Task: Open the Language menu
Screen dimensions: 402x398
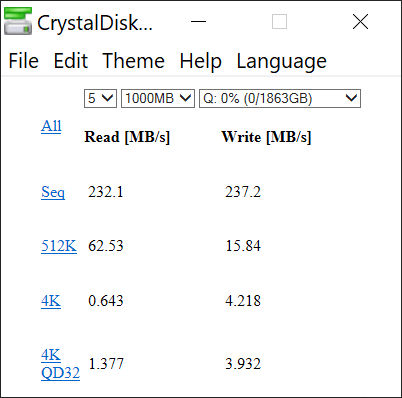Action: [x=282, y=62]
